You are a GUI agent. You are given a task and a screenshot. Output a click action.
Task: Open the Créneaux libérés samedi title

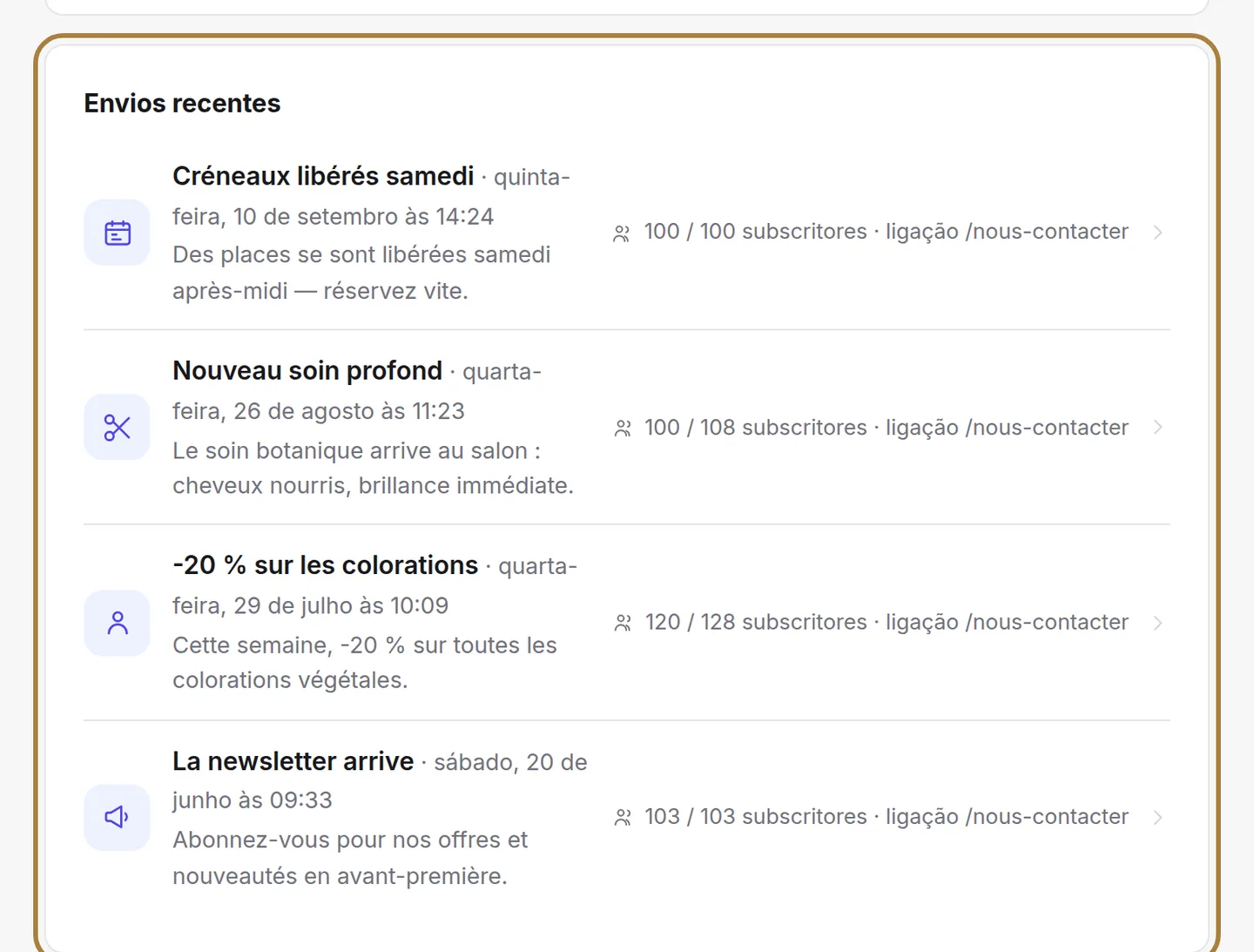[323, 176]
